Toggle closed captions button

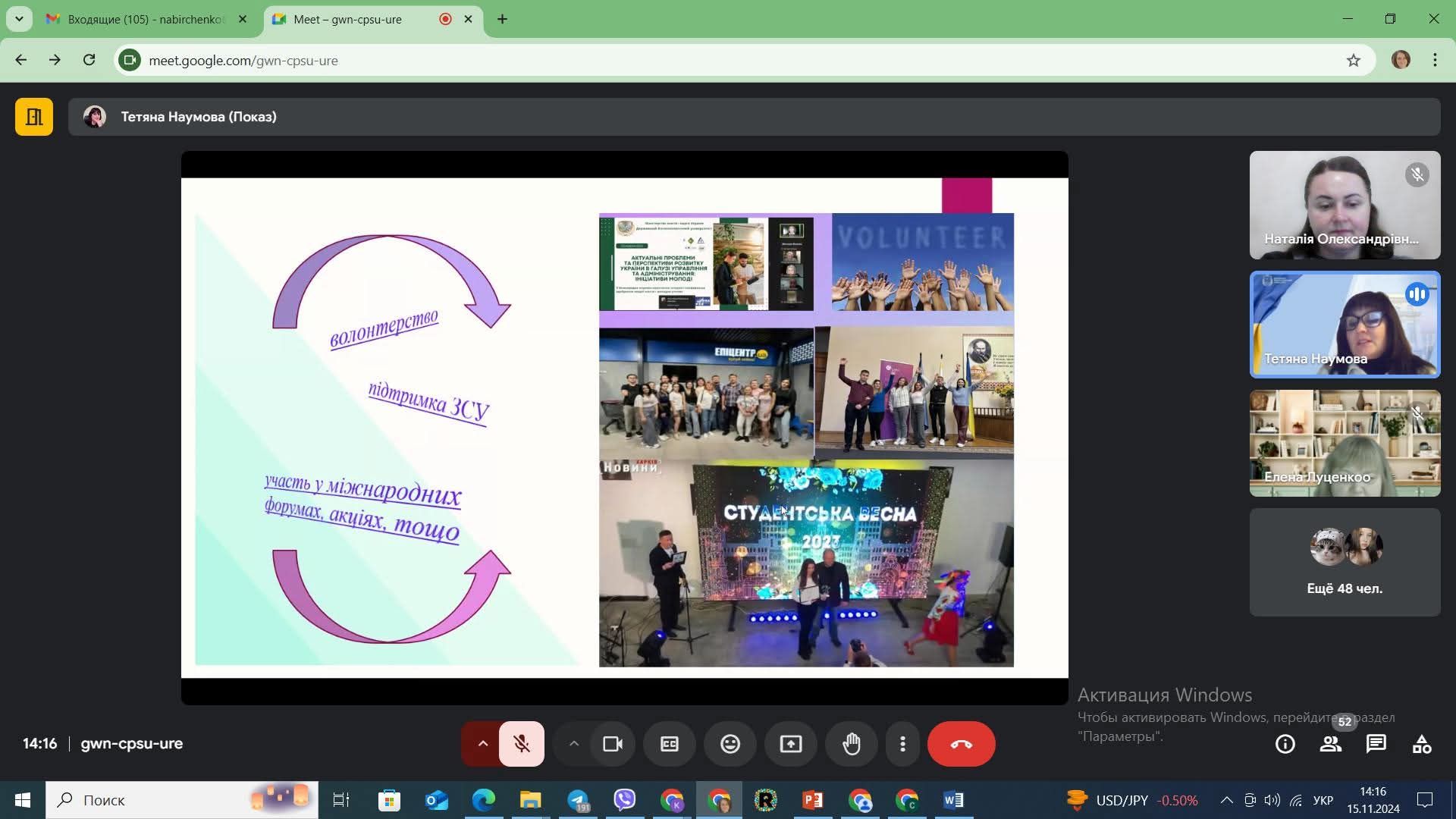(x=670, y=744)
